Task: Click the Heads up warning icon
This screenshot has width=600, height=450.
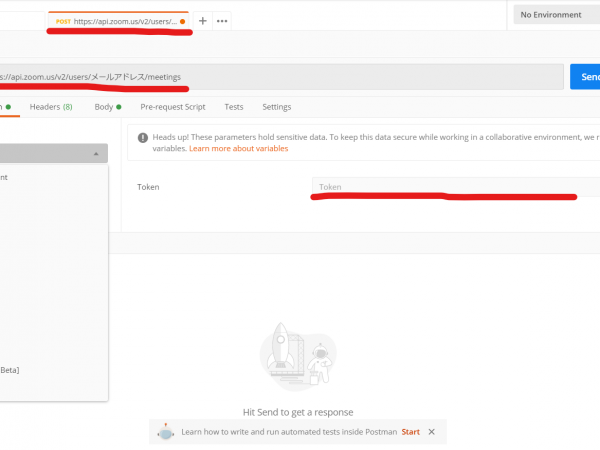Action: (x=143, y=138)
